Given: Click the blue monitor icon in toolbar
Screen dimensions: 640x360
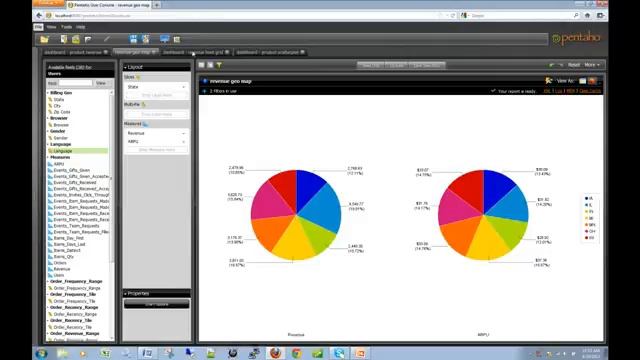Looking at the screenshot, I should click(x=164, y=39).
